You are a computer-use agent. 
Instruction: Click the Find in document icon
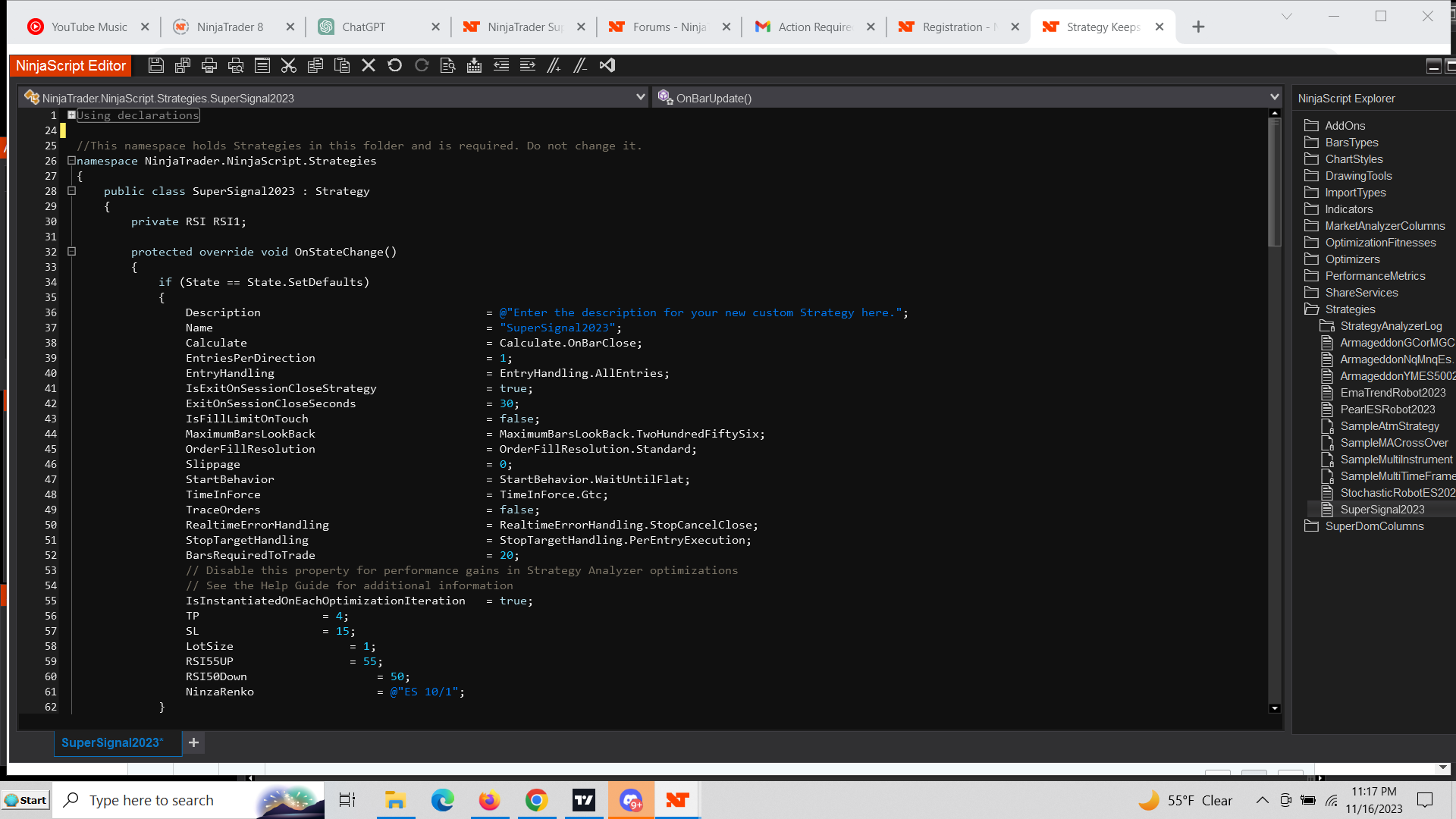tap(447, 66)
